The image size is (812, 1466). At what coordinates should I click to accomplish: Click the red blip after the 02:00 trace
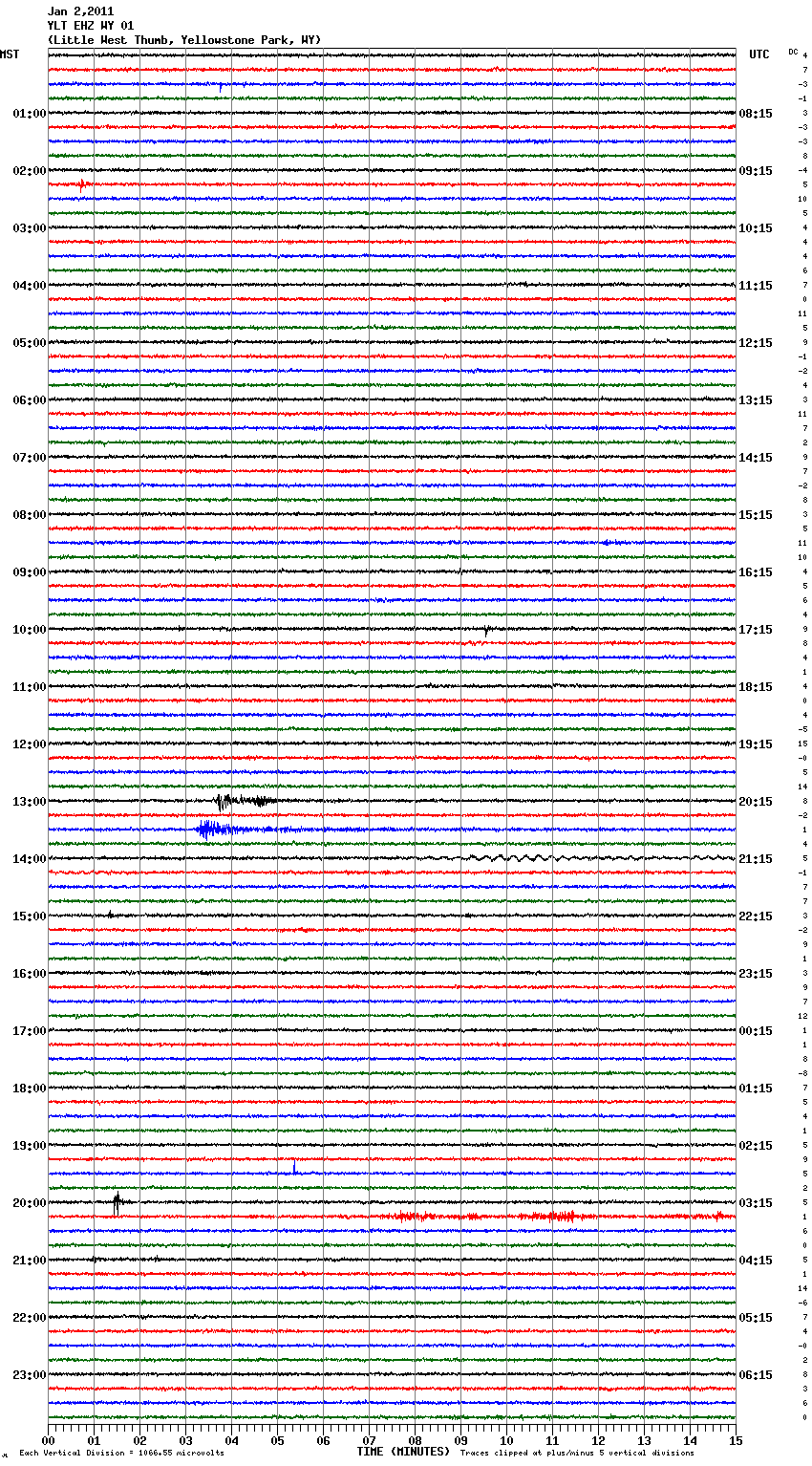pos(82,183)
